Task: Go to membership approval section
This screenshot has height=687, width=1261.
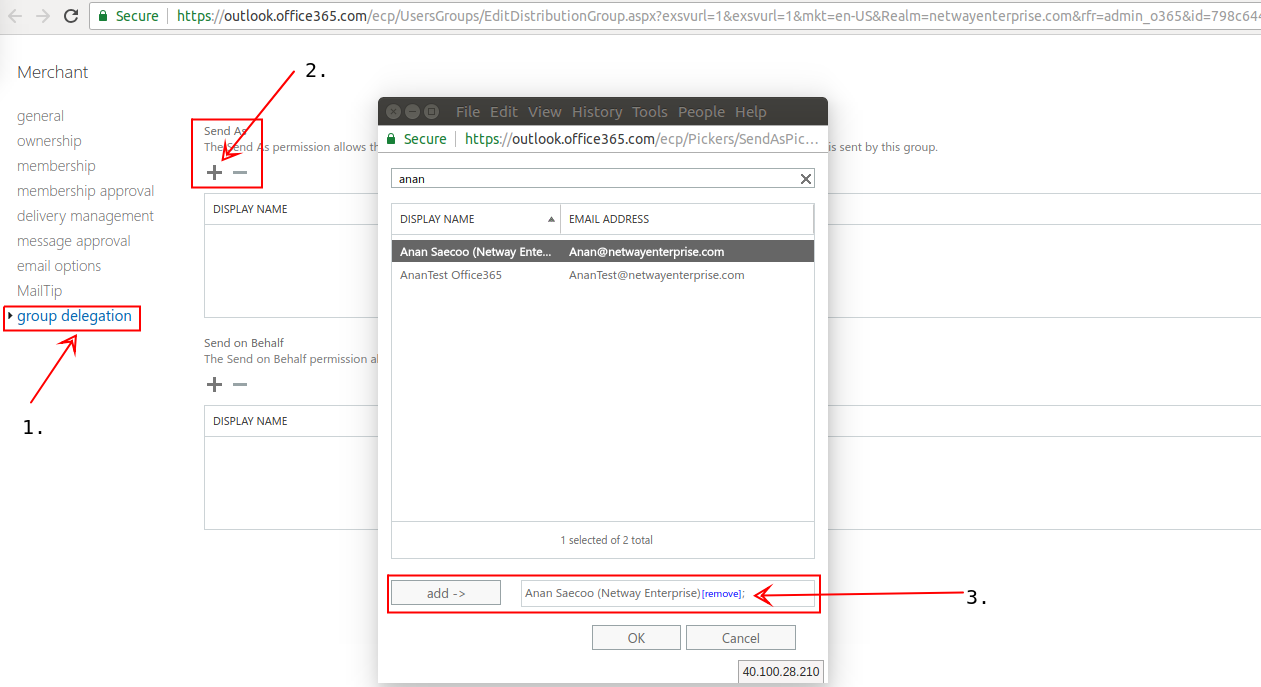Action: pos(85,191)
